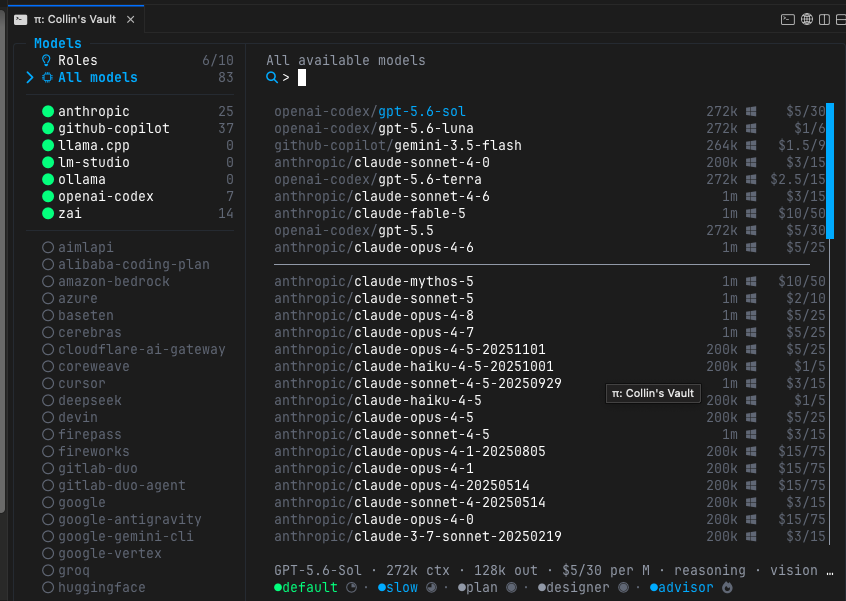This screenshot has width=846, height=601.
Task: Open the Roles section
Action: (137, 60)
